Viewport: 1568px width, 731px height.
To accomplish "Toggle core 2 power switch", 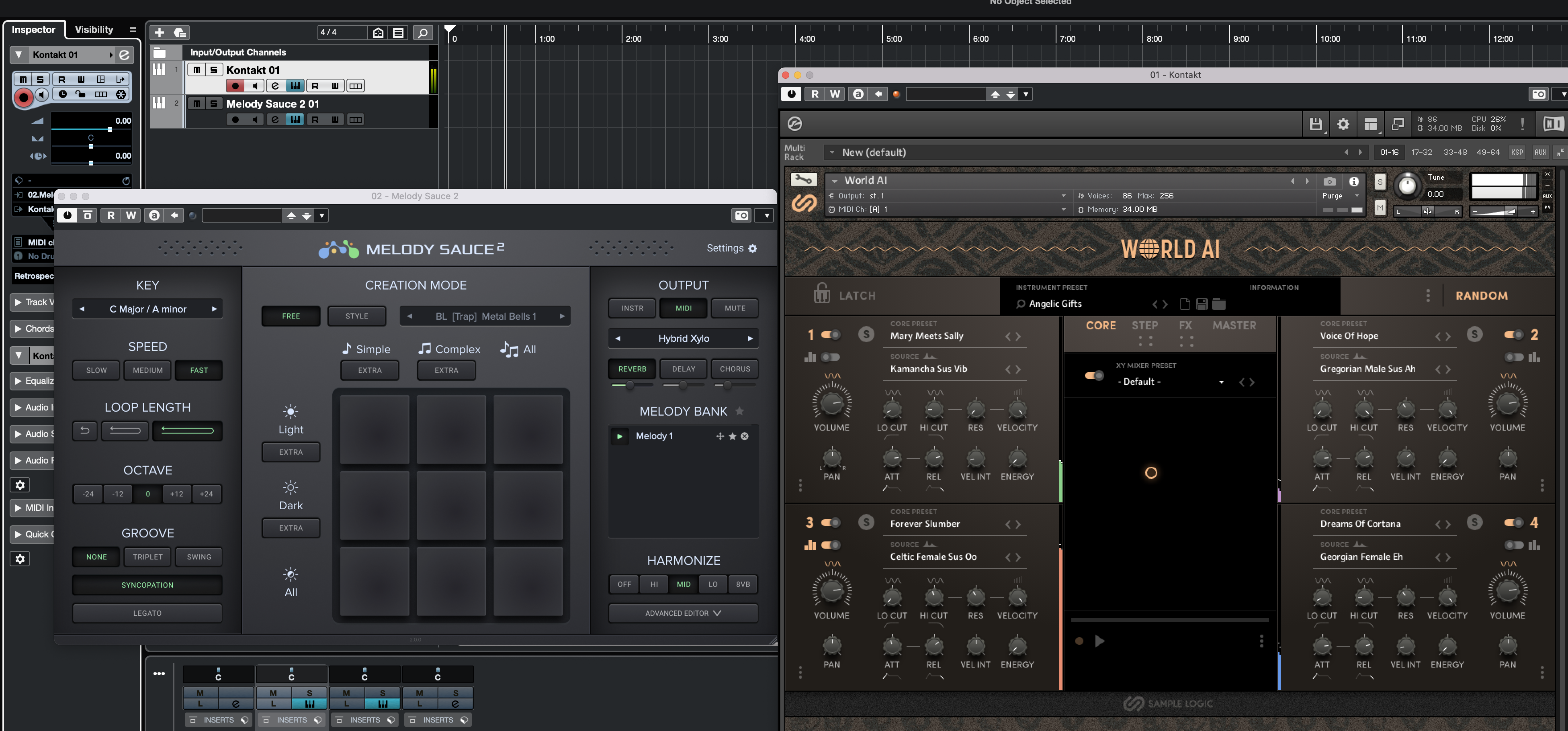I will [1513, 335].
